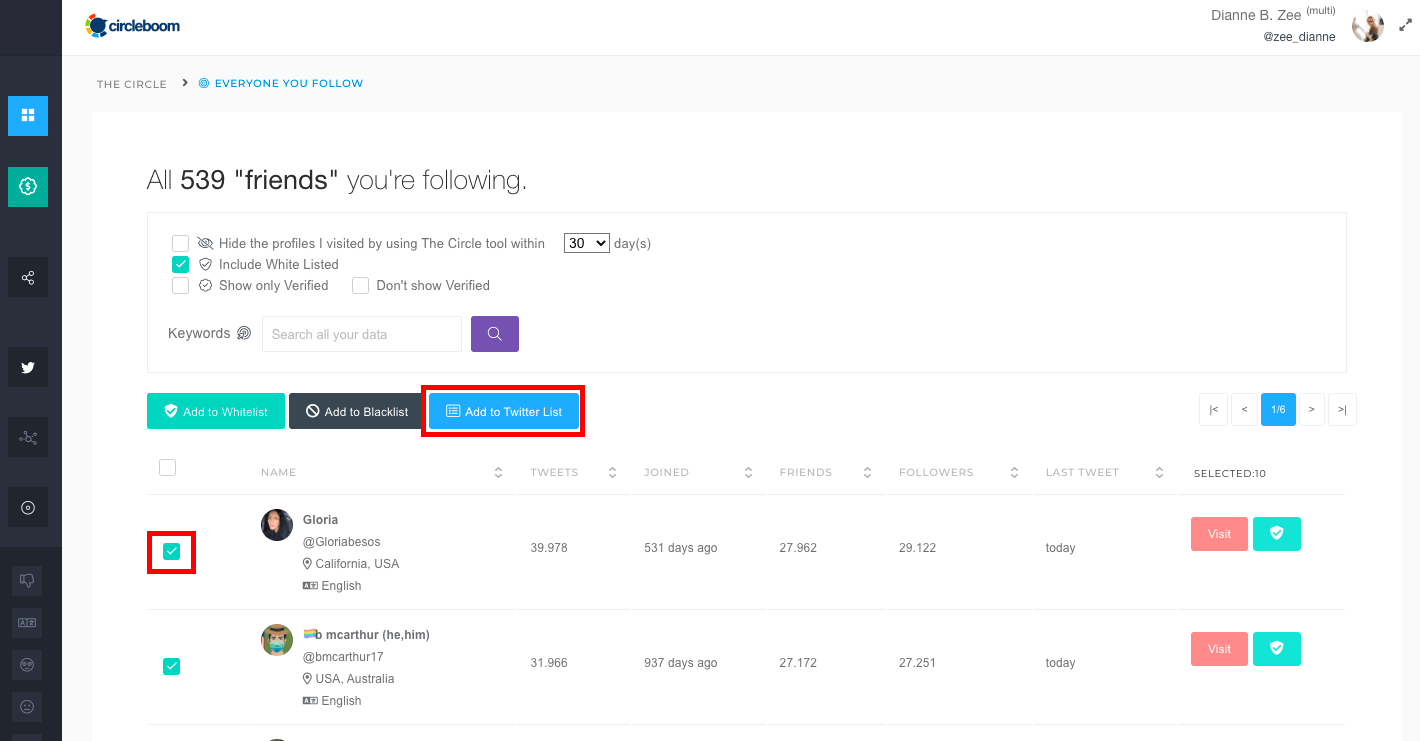Image resolution: width=1420 pixels, height=741 pixels.
Task: Sort by the Tweets column arrows
Action: click(612, 472)
